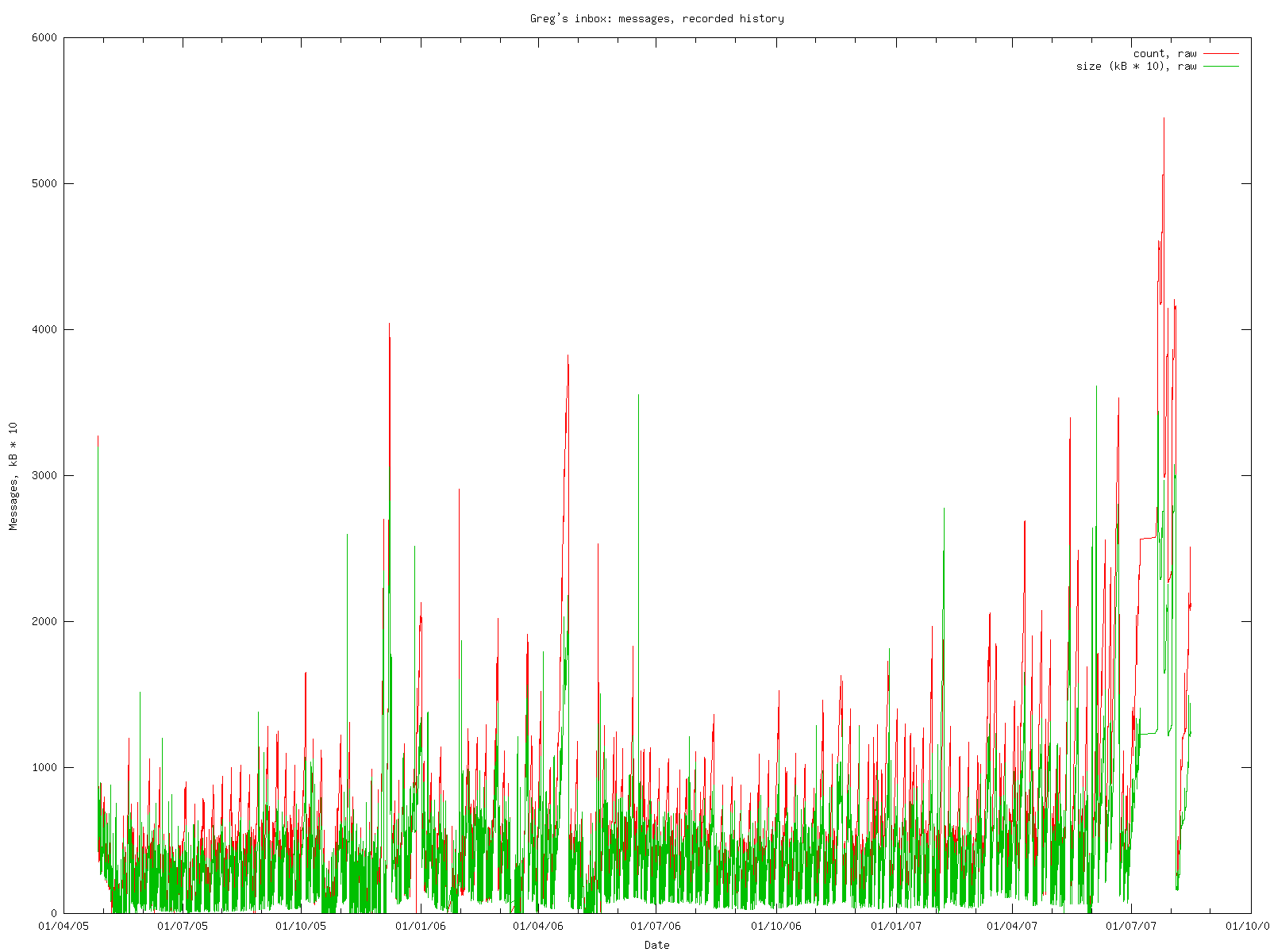Click the y-axis value 1000
Image resolution: width=1270 pixels, height=952 pixels.
click(44, 767)
